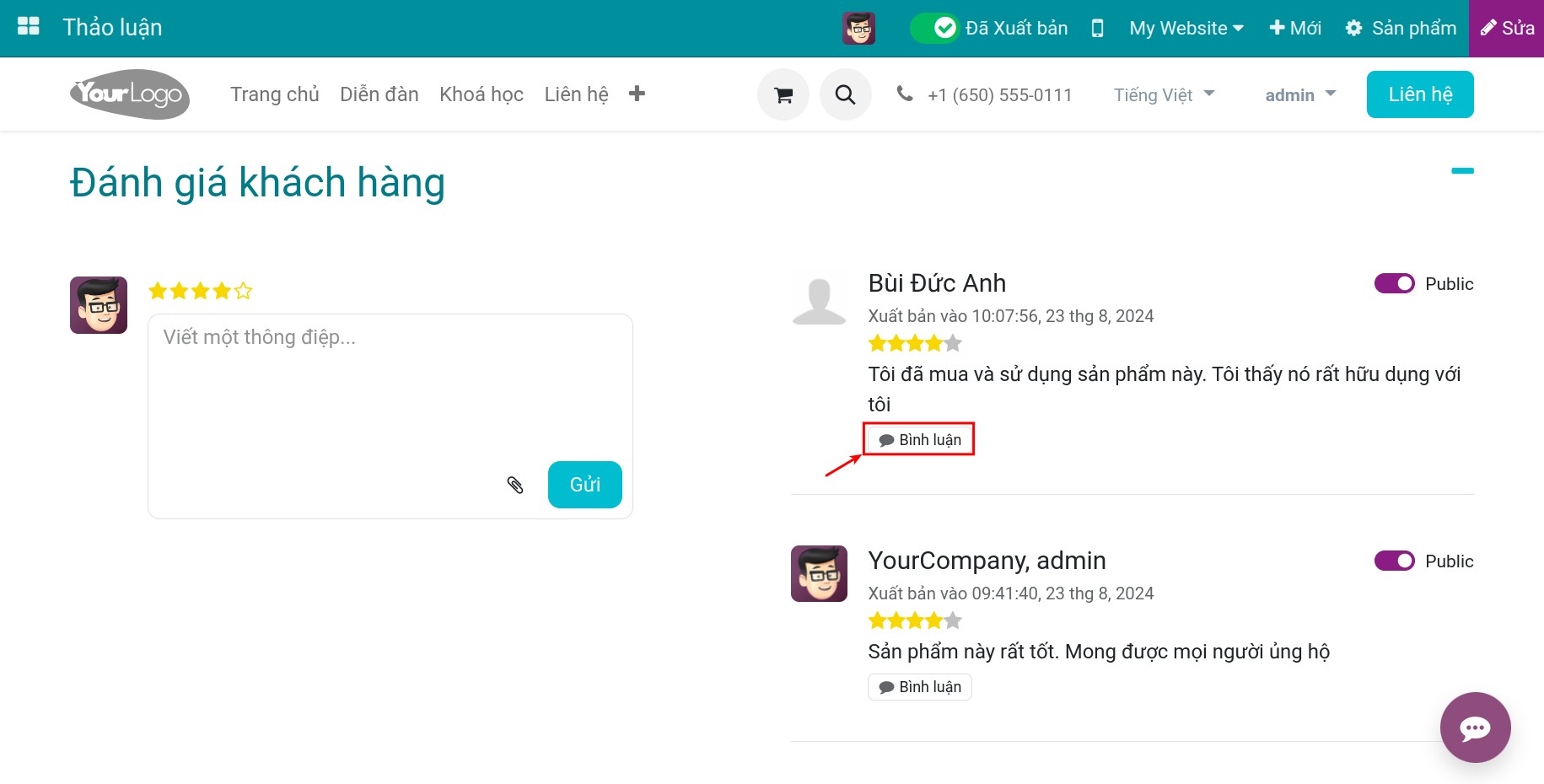This screenshot has height=784, width=1544.
Task: Open the admin user dropdown
Action: coord(1300,95)
